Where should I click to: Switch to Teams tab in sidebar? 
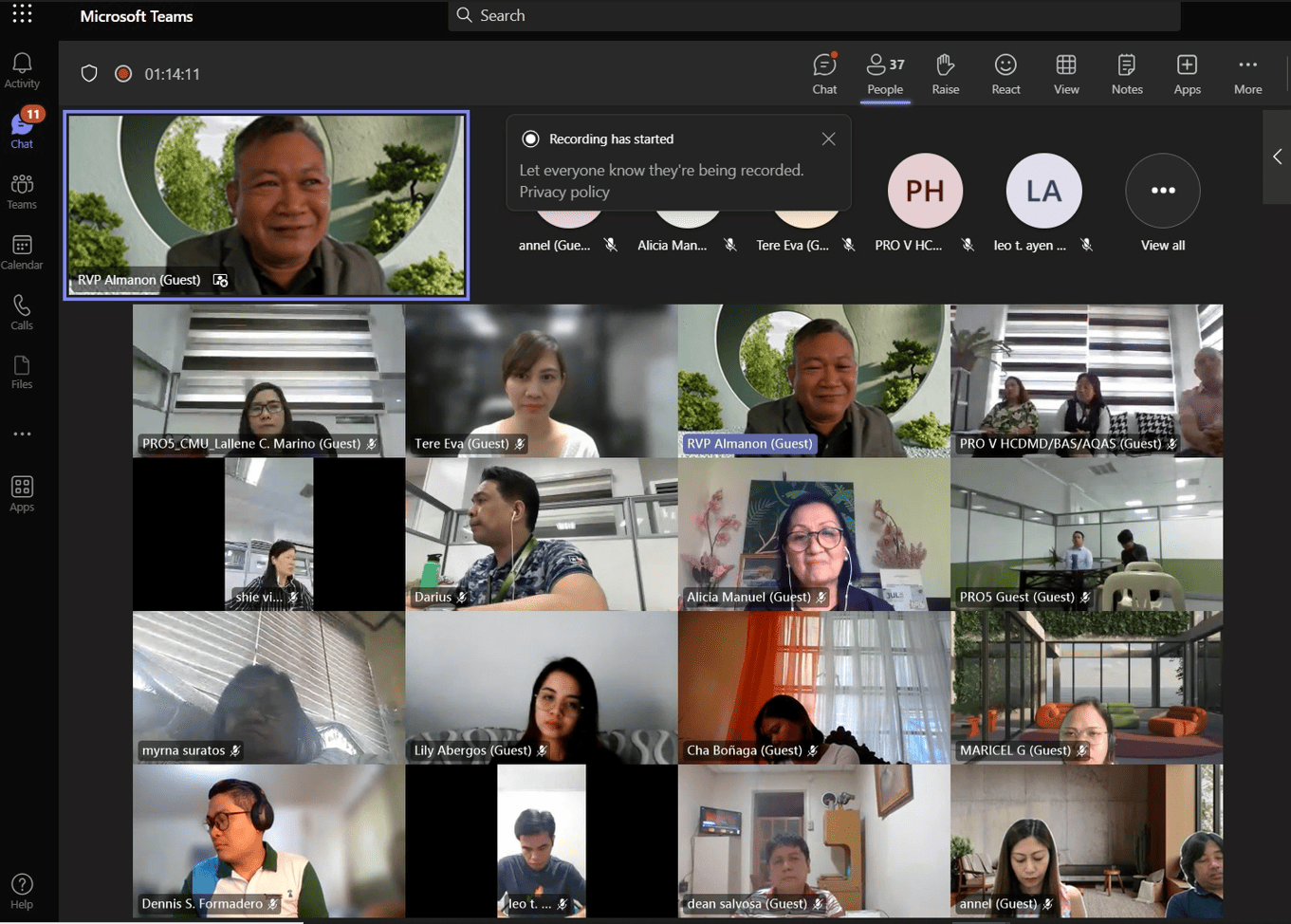22,192
